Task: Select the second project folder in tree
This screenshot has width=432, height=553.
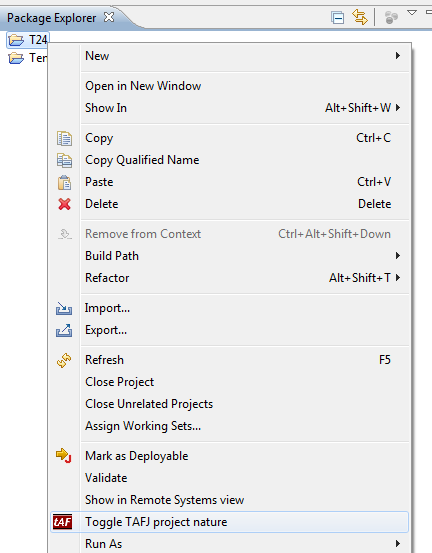Action: [x=28, y=58]
